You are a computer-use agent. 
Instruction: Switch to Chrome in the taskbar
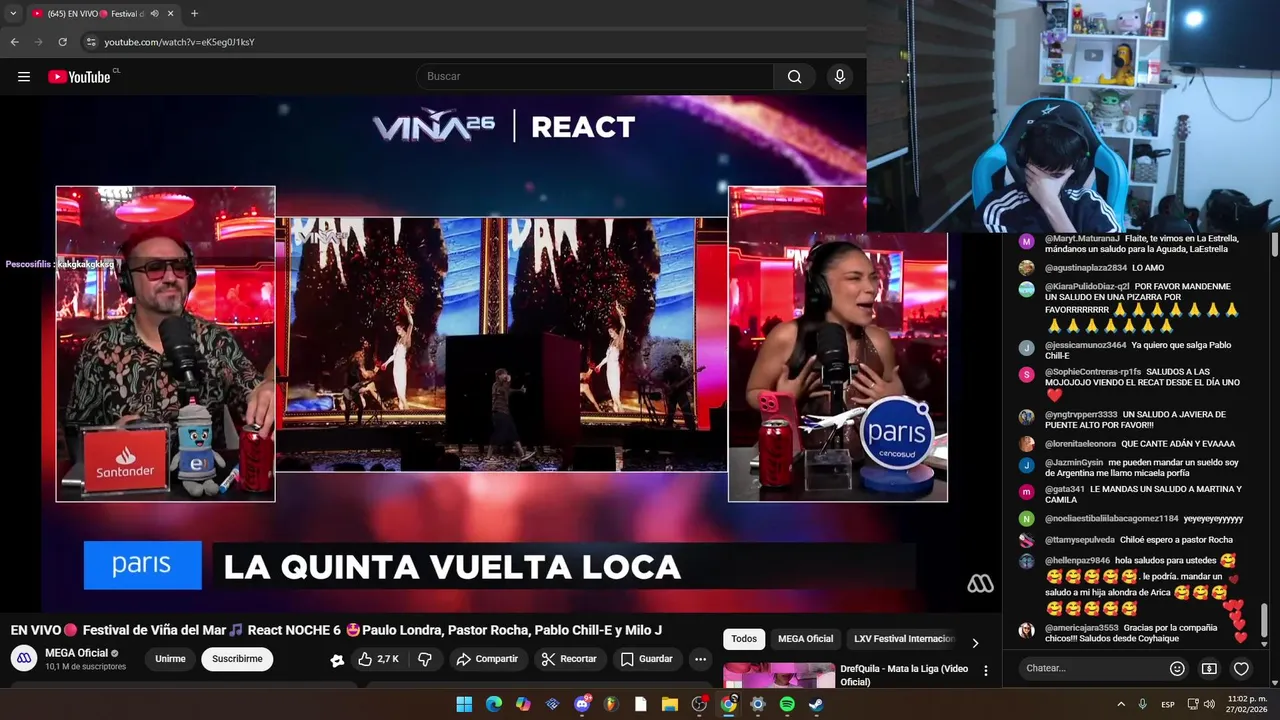pos(729,704)
